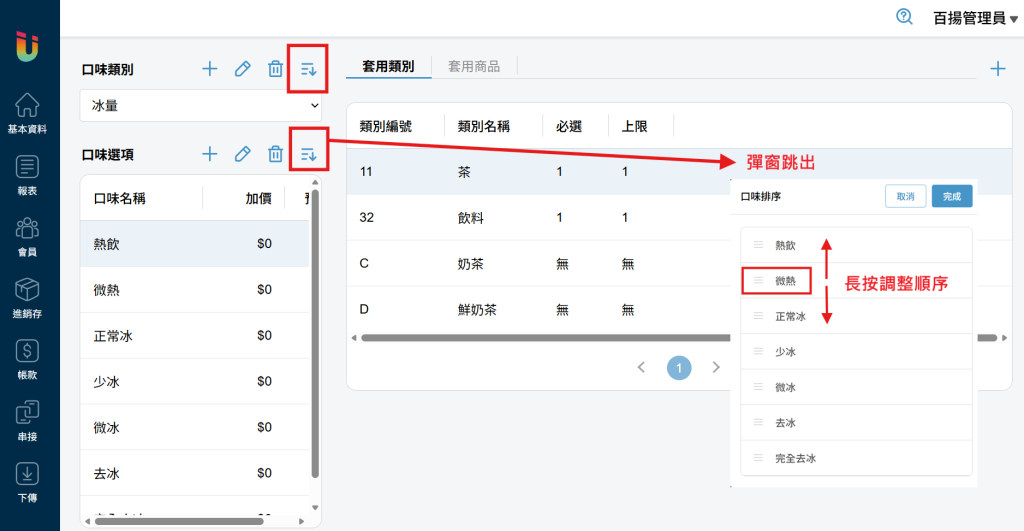Go to 進銷存 in the sidebar

pos(28,298)
